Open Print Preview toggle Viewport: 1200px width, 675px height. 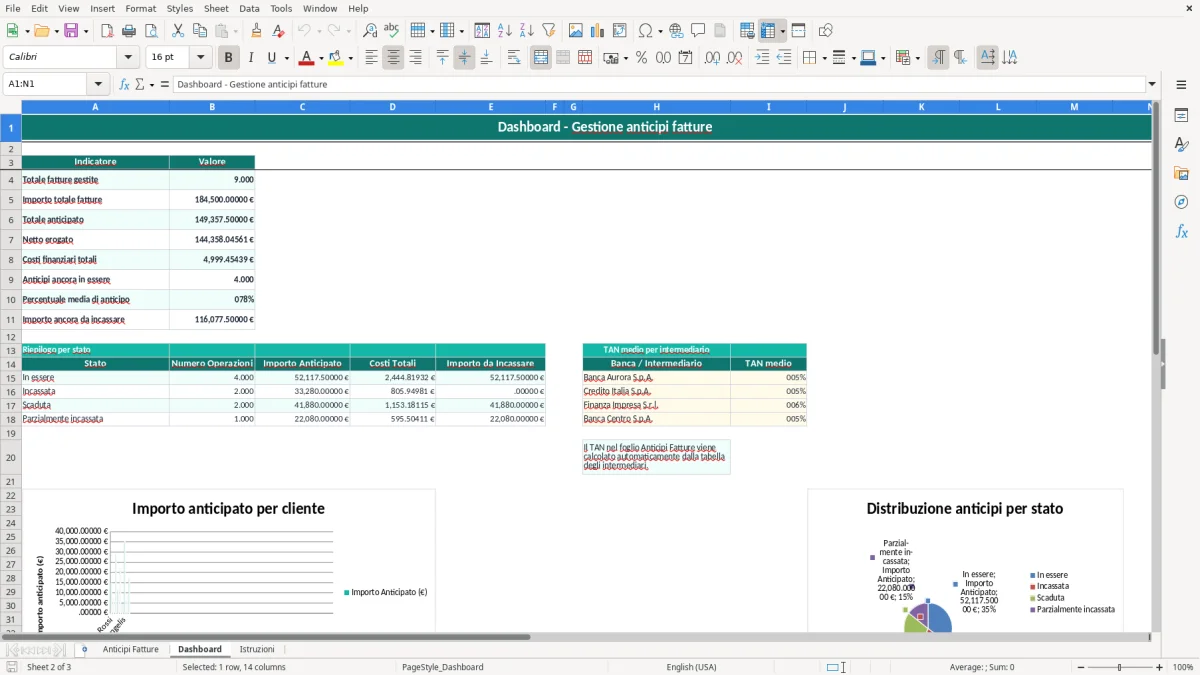coord(151,31)
